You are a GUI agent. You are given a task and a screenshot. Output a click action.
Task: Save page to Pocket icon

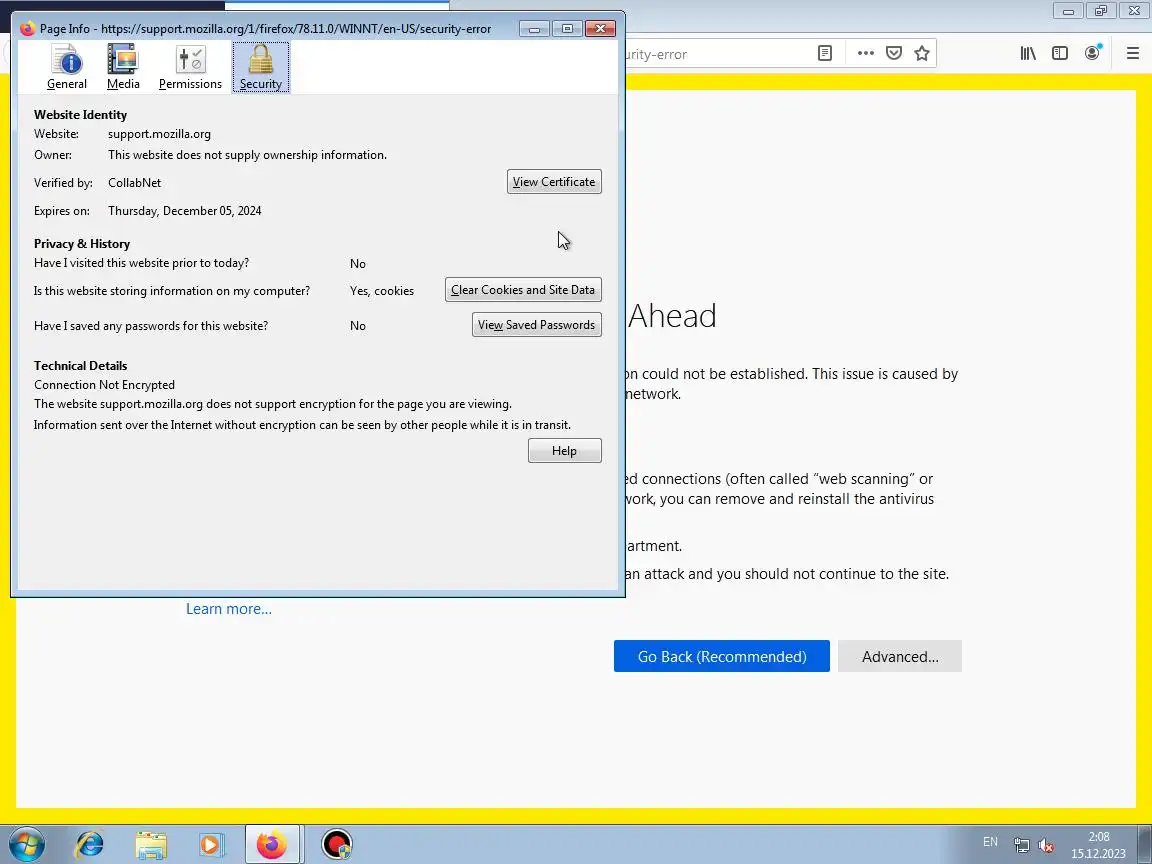point(893,53)
